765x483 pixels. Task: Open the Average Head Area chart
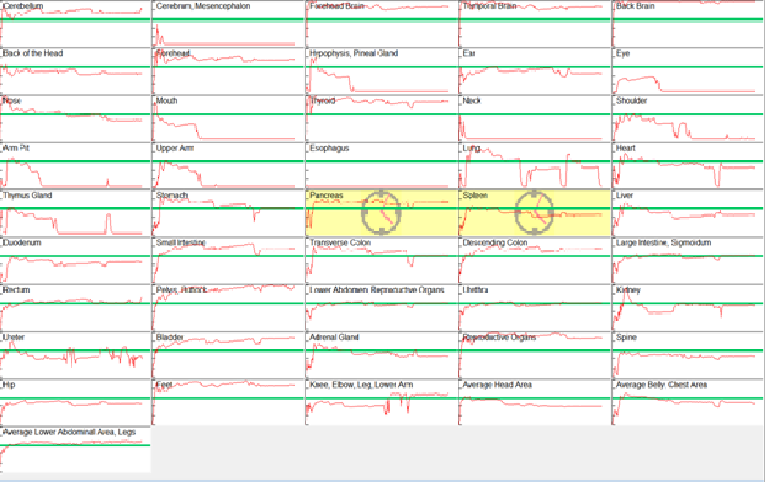pos(534,402)
